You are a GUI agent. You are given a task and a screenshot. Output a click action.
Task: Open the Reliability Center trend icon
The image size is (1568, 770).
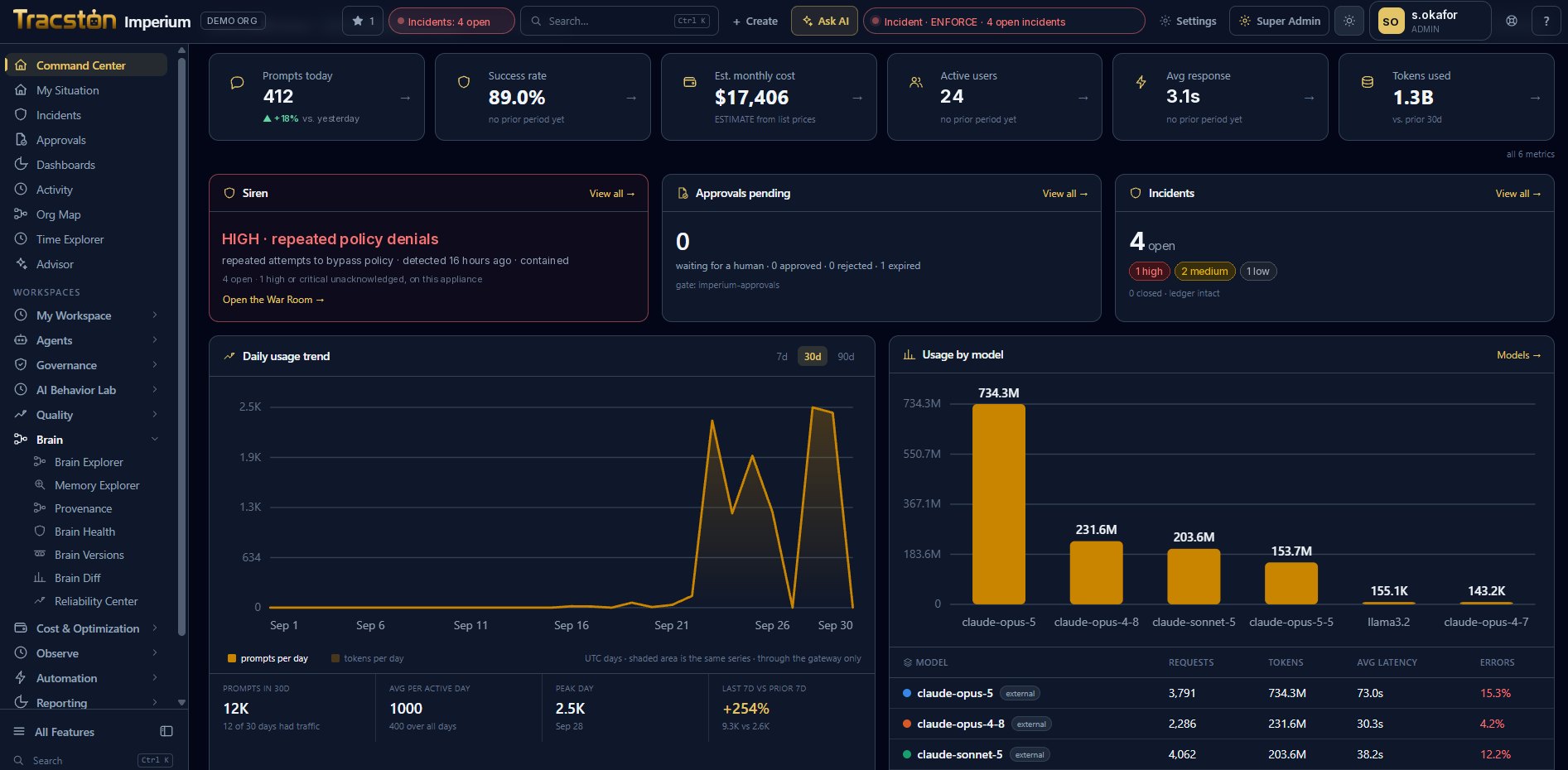[39, 601]
